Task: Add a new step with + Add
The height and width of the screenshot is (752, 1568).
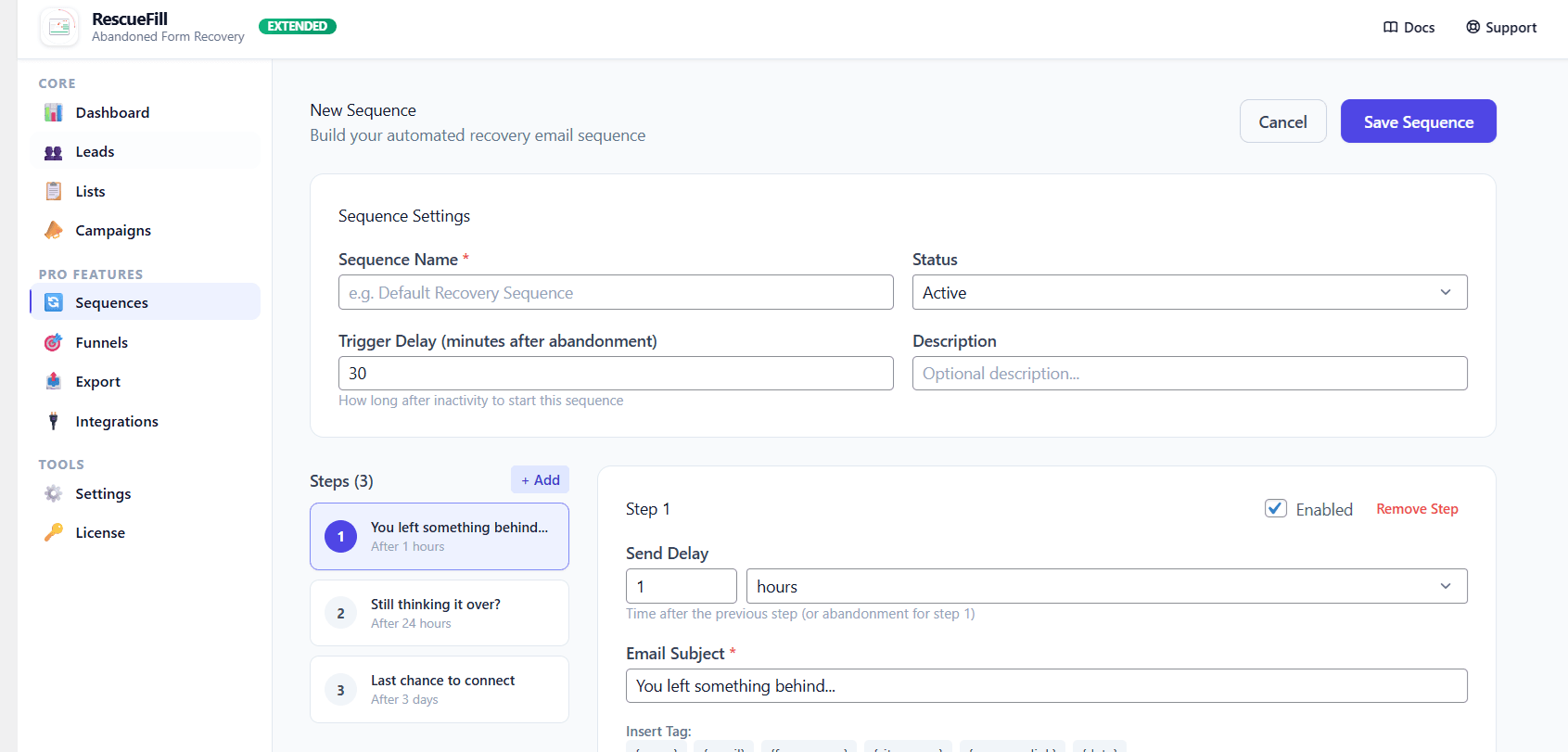Action: [540, 479]
